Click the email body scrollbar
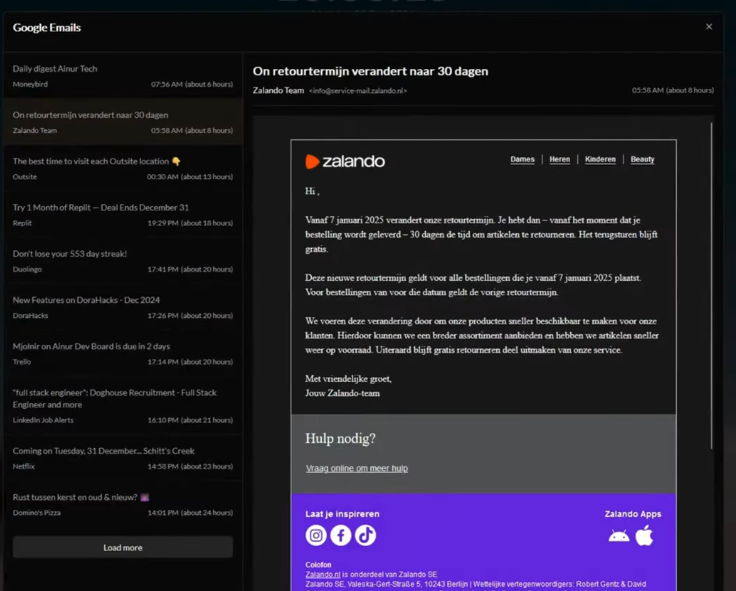 pos(712,285)
